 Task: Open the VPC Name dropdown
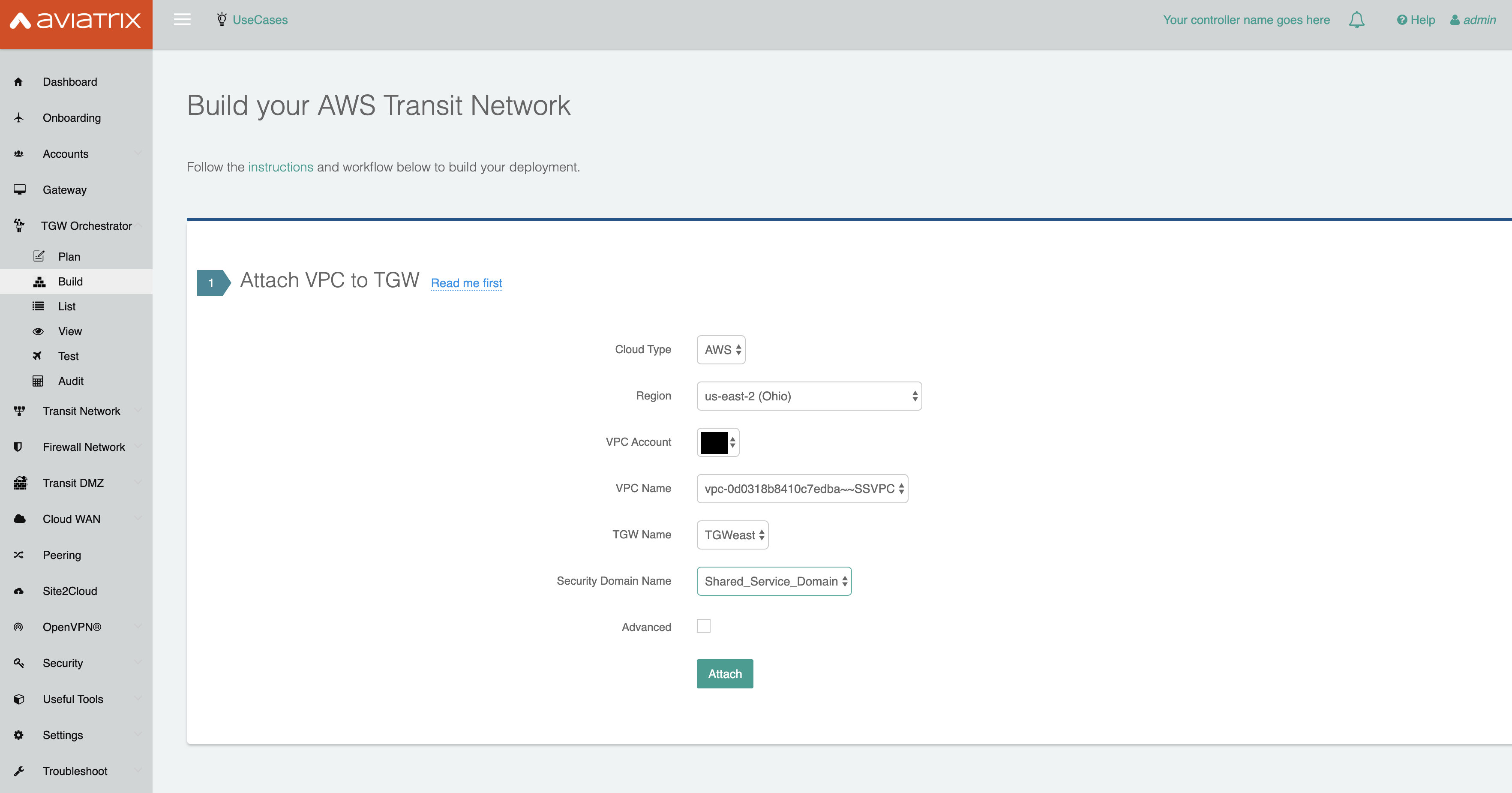[x=802, y=489]
